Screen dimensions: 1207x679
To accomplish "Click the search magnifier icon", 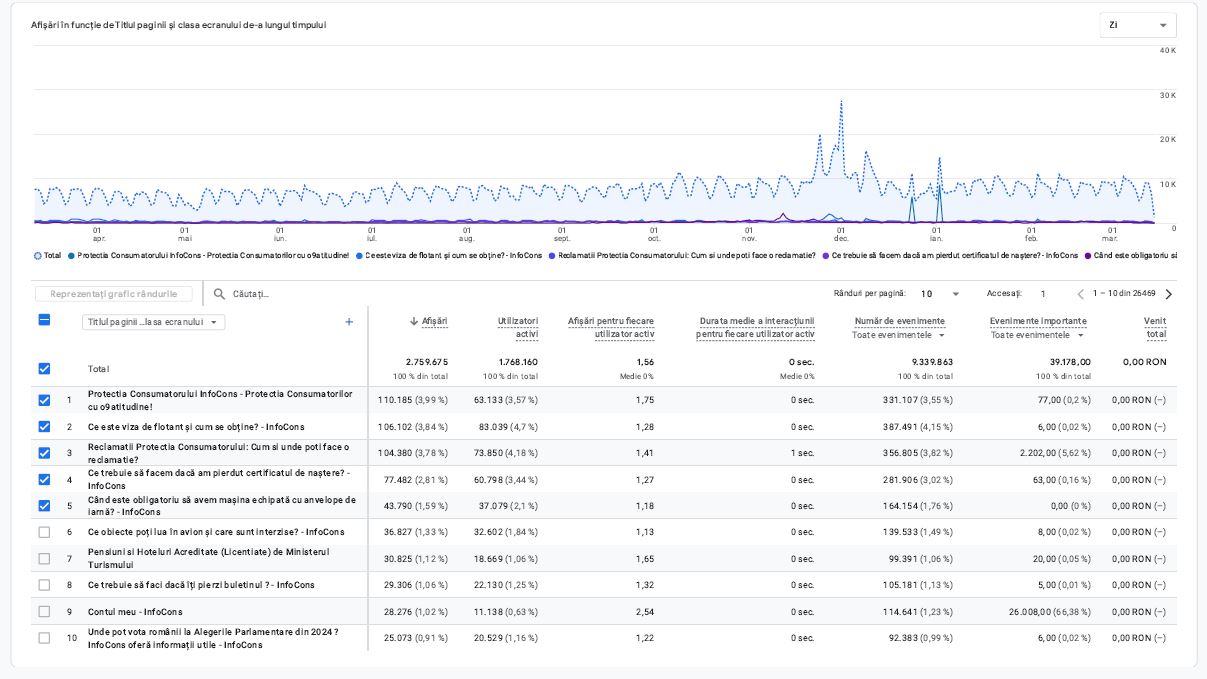I will [x=219, y=294].
